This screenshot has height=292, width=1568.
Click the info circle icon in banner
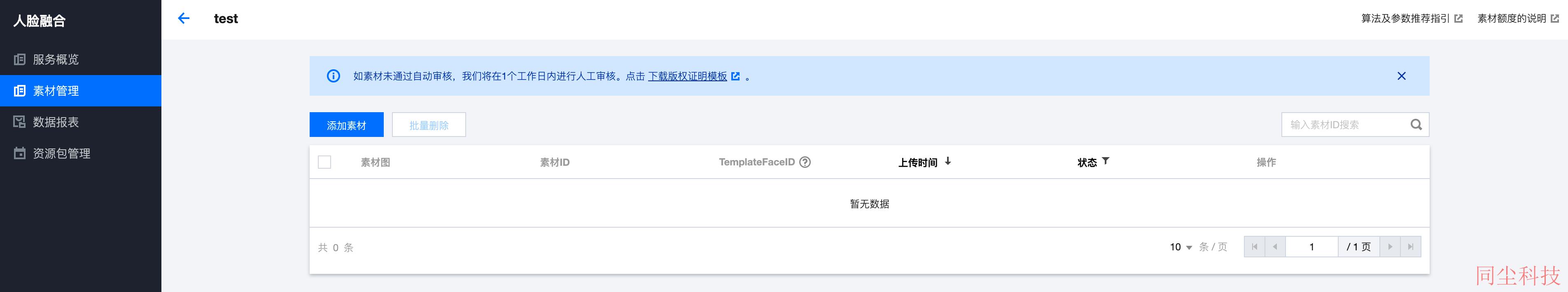tap(334, 76)
